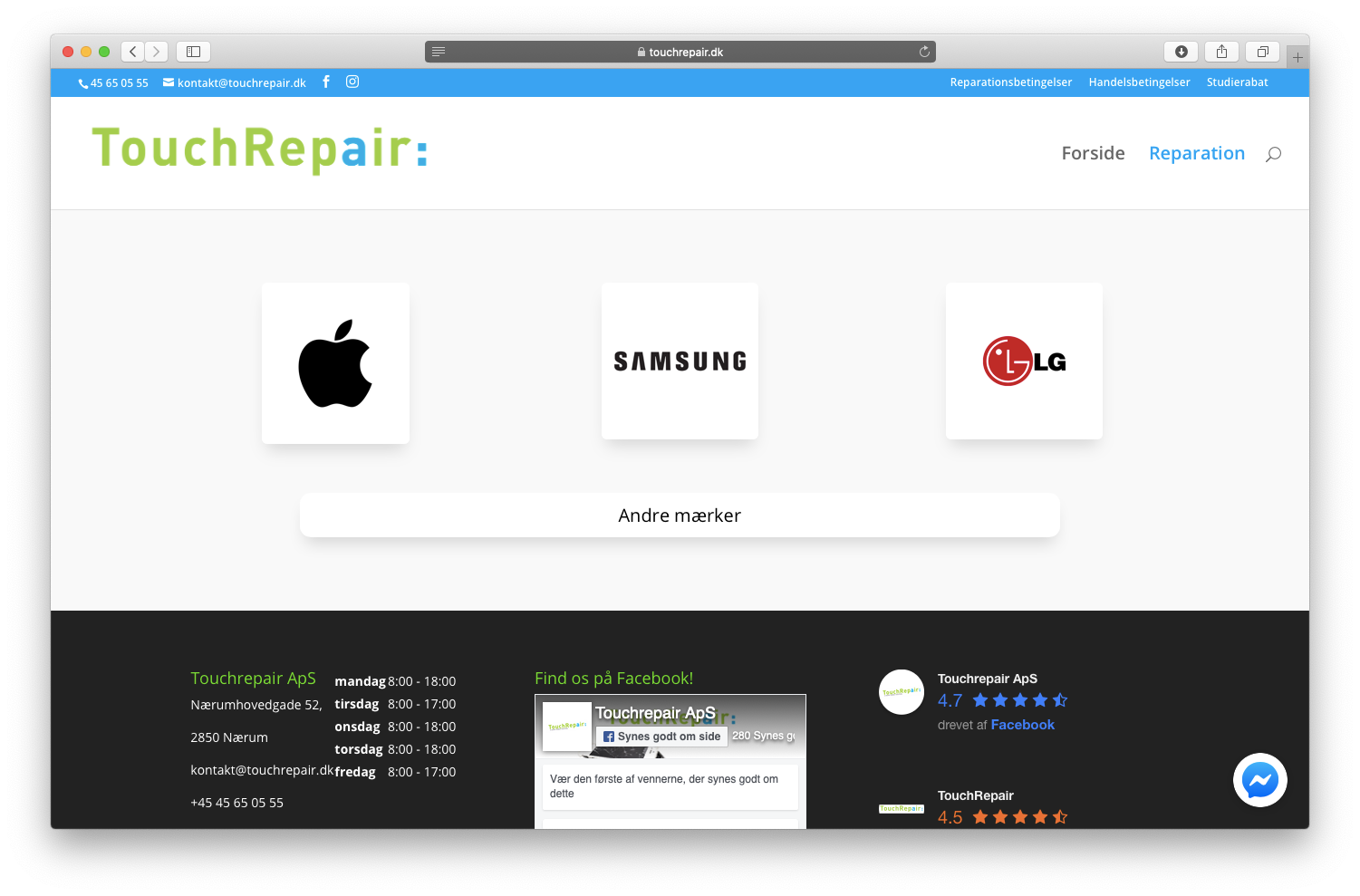Open the Reader view icon in address bar

(439, 52)
